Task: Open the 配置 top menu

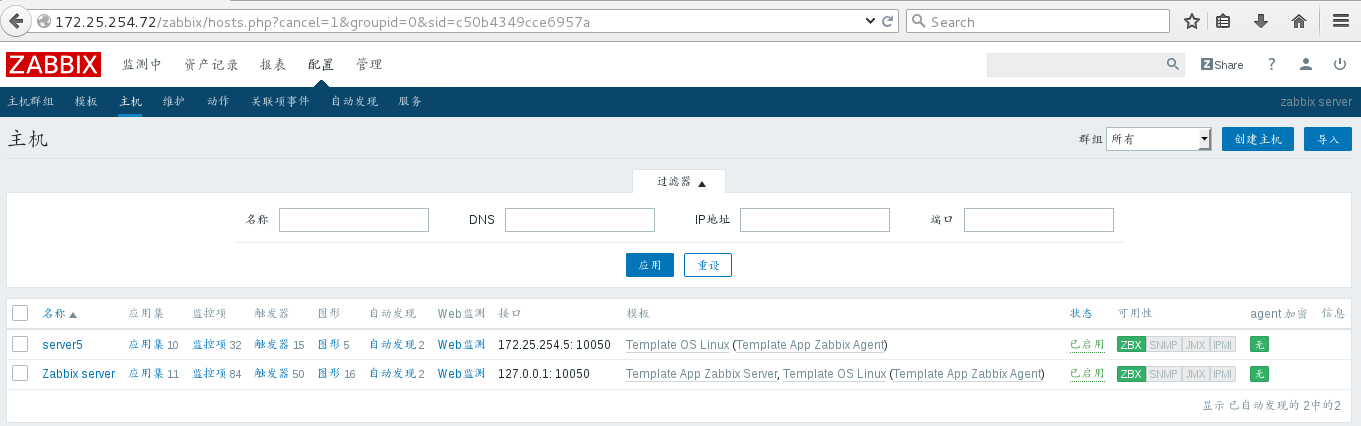Action: (321, 65)
